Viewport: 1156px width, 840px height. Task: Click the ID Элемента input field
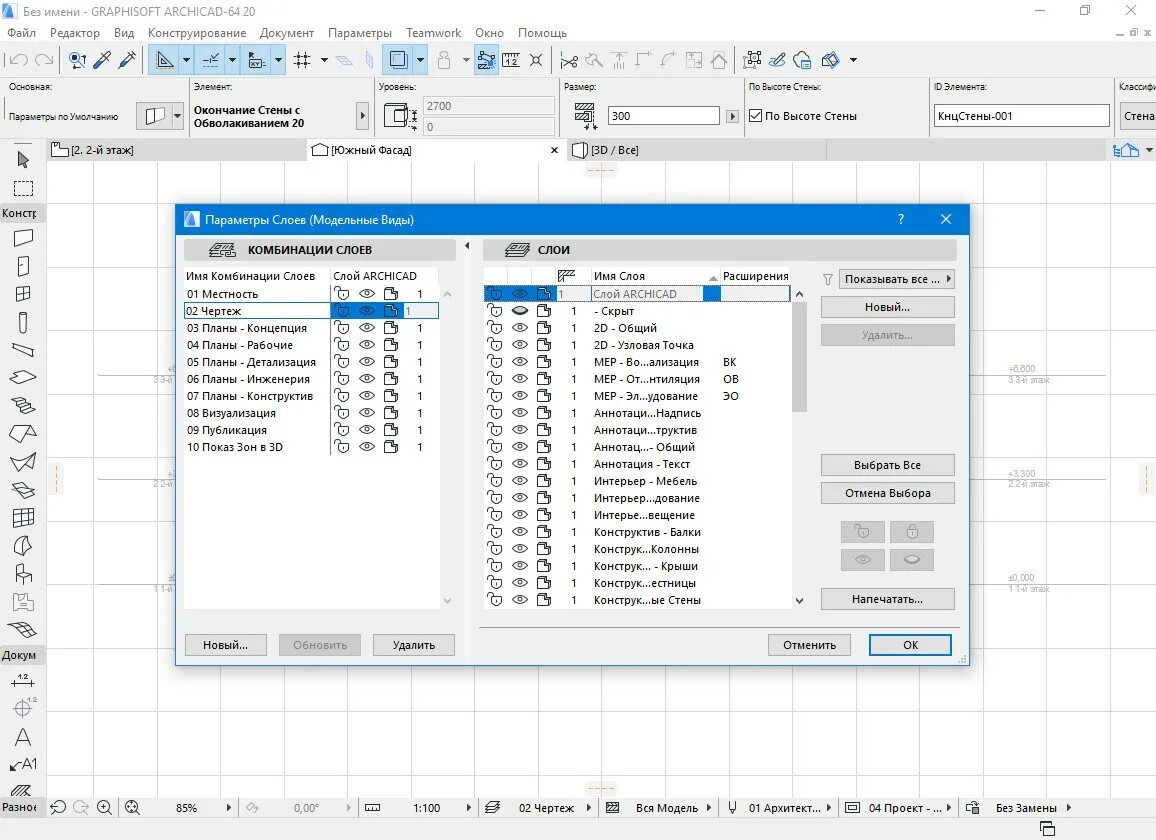pos(1021,116)
